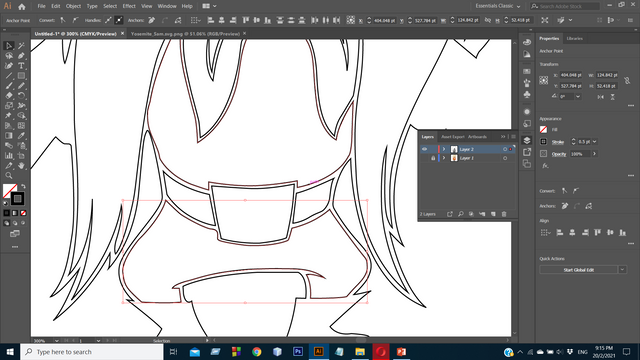Click Start Global Edit button
Viewport: 640px width, 360px height.
coord(578,269)
